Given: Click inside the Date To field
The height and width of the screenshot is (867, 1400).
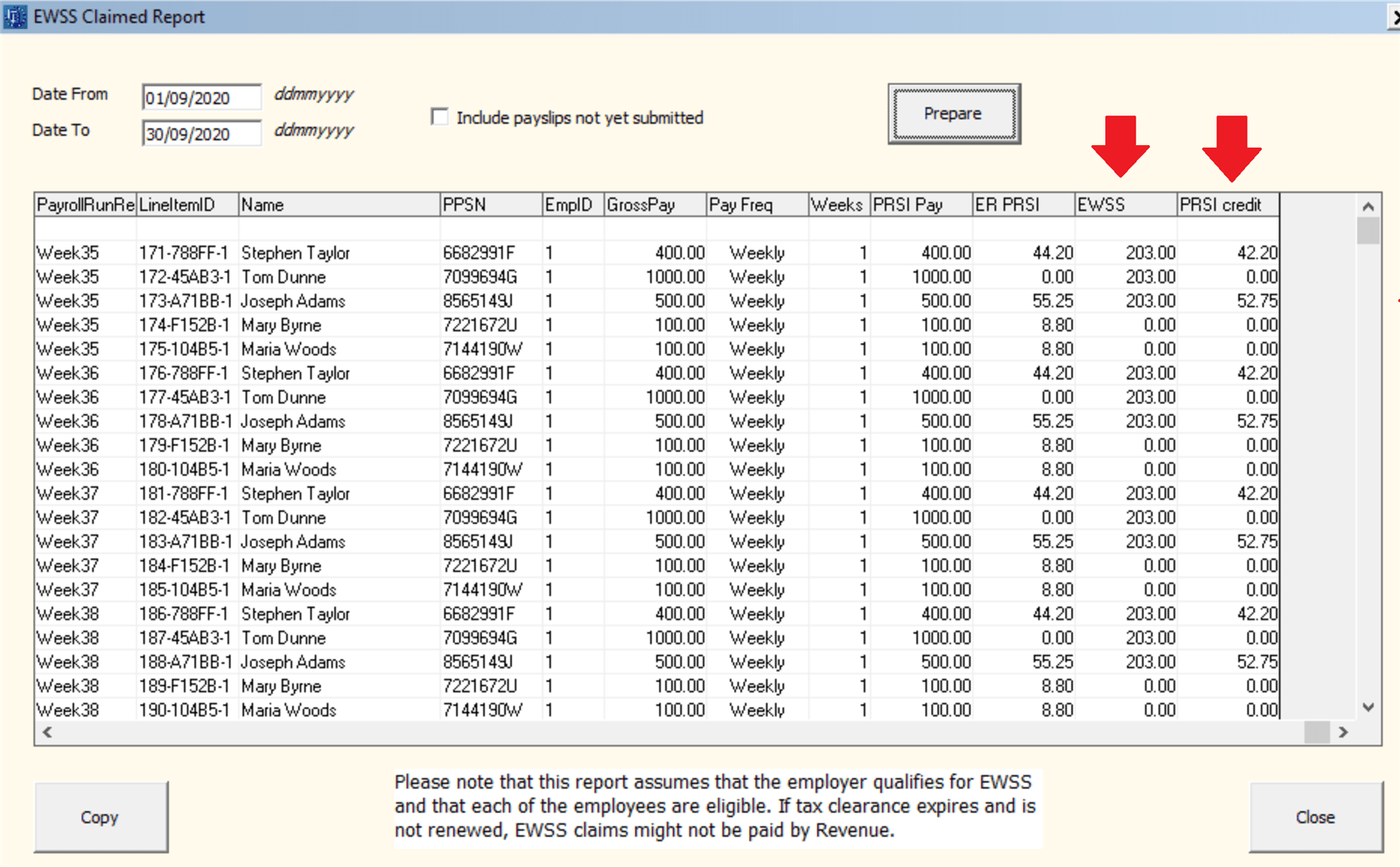Looking at the screenshot, I should click(200, 133).
